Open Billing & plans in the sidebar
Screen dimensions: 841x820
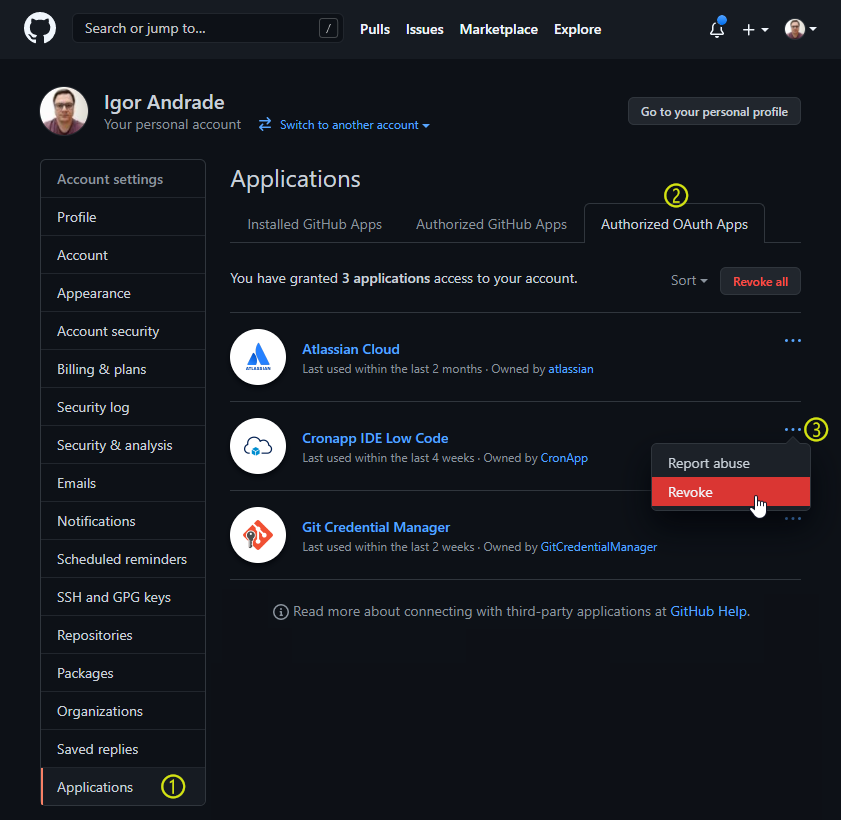(123, 370)
